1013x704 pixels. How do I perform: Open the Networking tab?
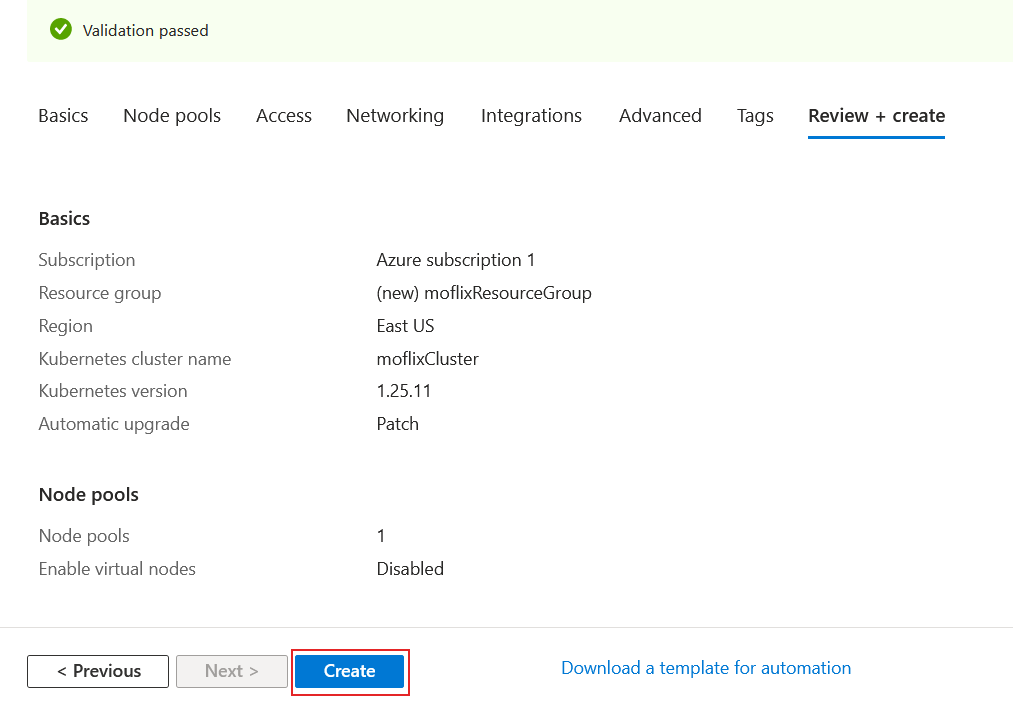[x=394, y=115]
